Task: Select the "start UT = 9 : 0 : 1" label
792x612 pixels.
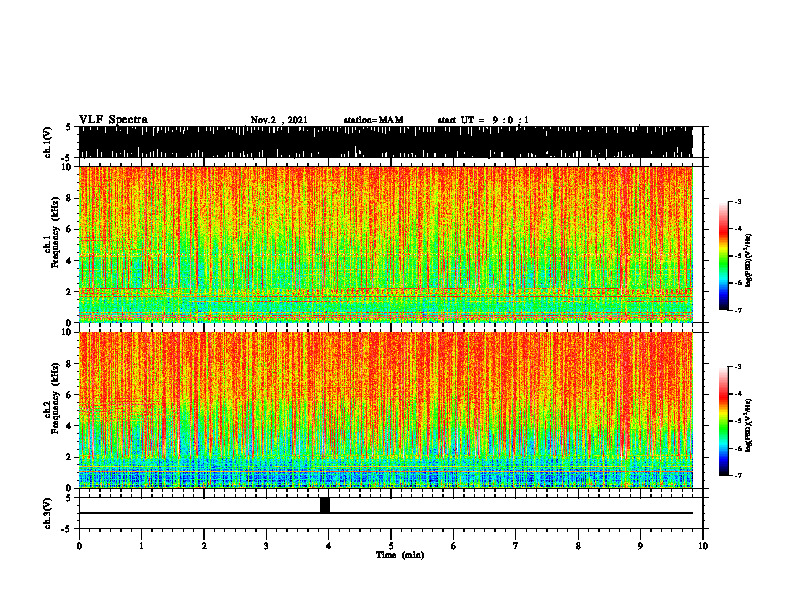Action: coord(483,120)
